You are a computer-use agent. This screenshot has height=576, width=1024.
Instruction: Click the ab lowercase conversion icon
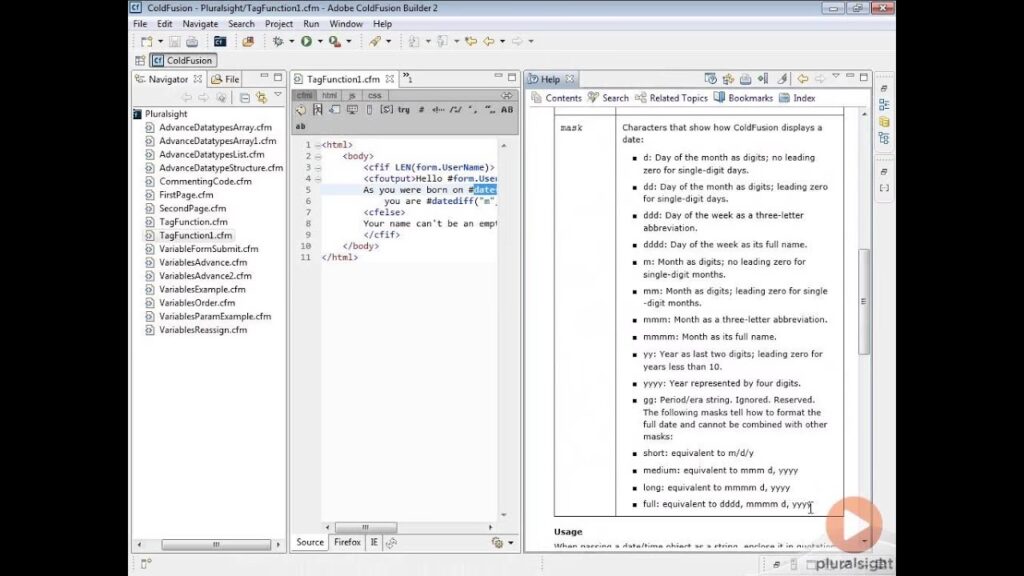[300, 126]
